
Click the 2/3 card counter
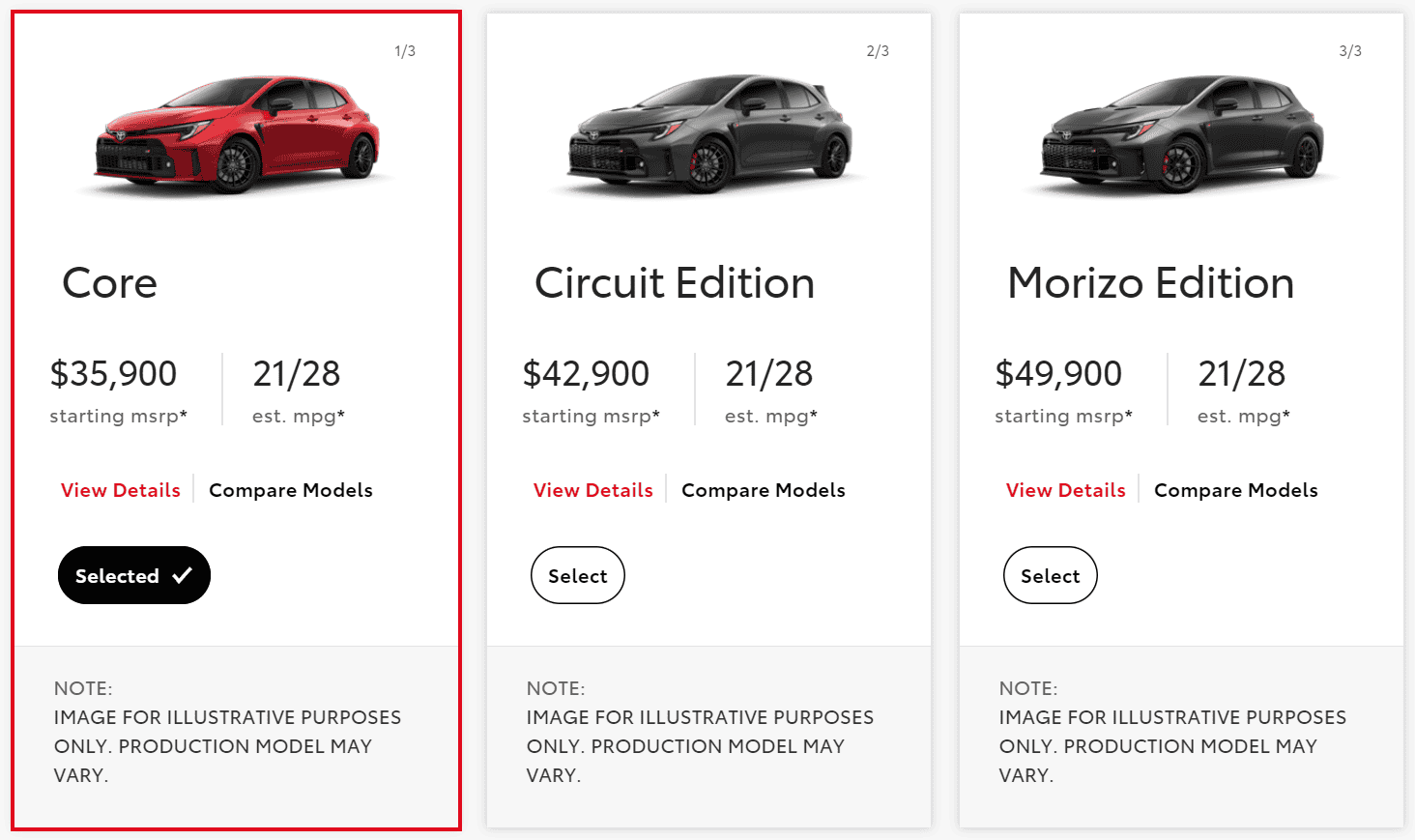(x=878, y=51)
